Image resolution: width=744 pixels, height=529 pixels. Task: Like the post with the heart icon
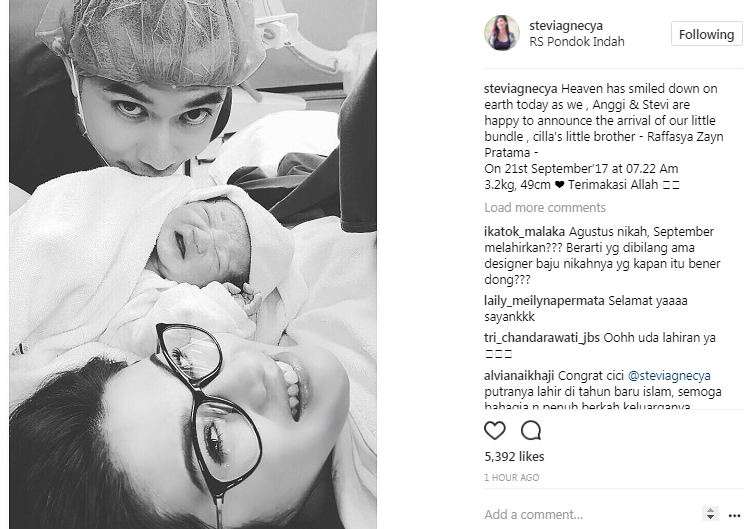(494, 430)
